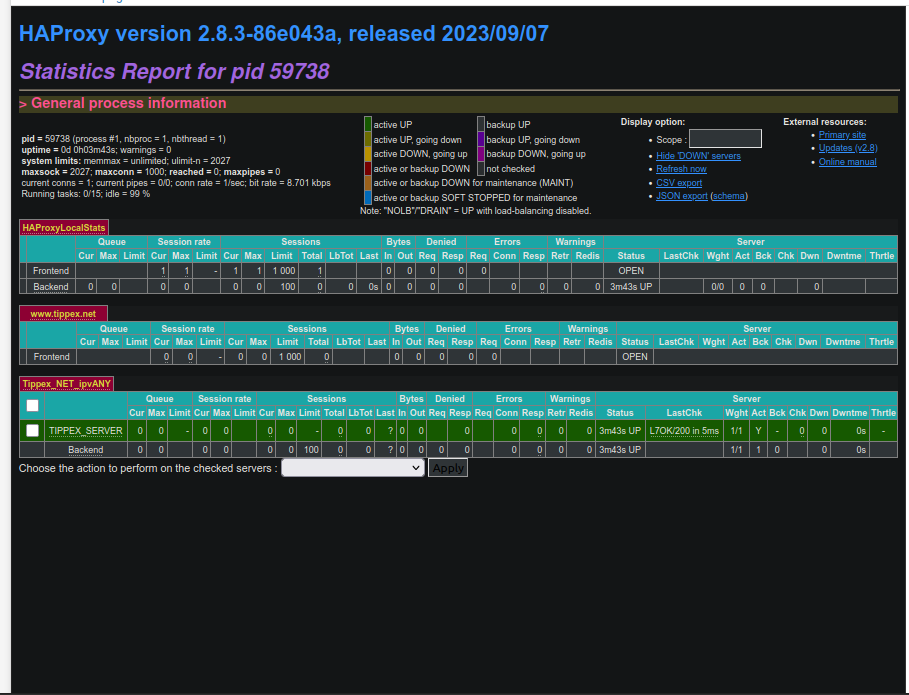Open the JSON schema link
Image resolution: width=909 pixels, height=695 pixels.
coord(729,197)
